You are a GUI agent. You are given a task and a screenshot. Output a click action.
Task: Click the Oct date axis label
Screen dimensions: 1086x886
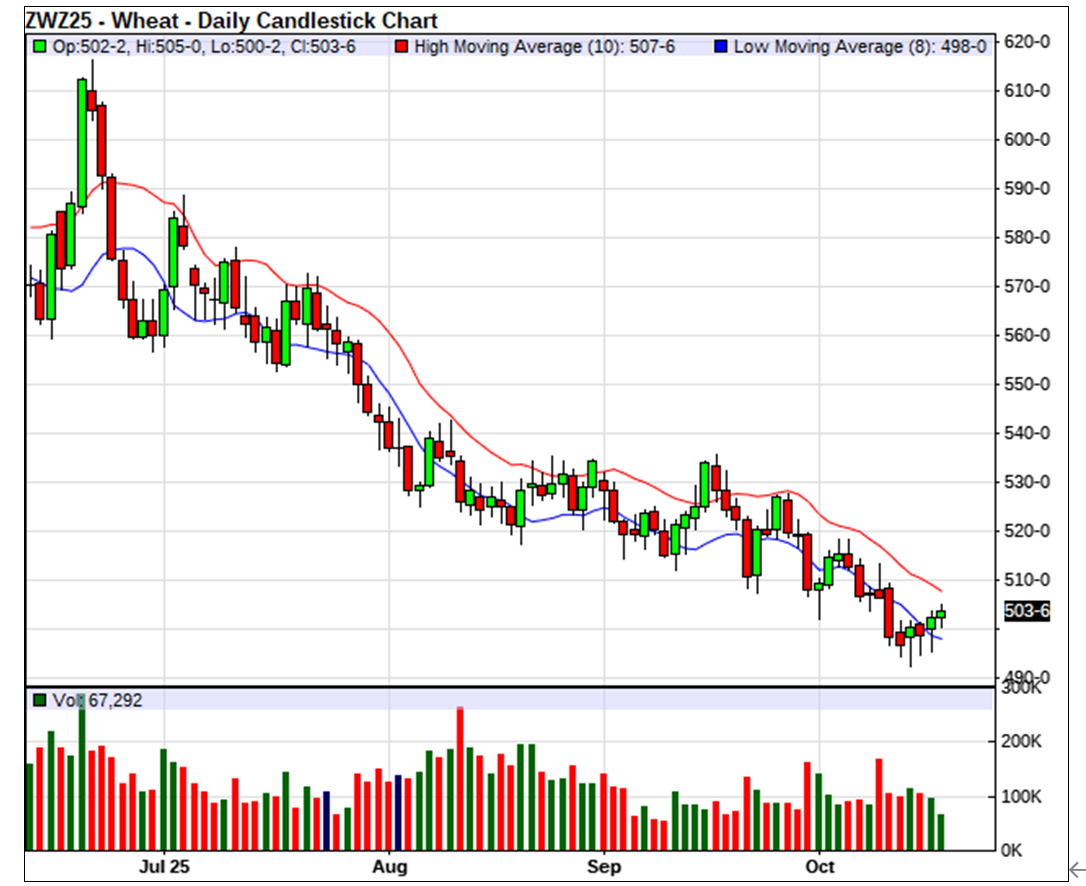819,866
